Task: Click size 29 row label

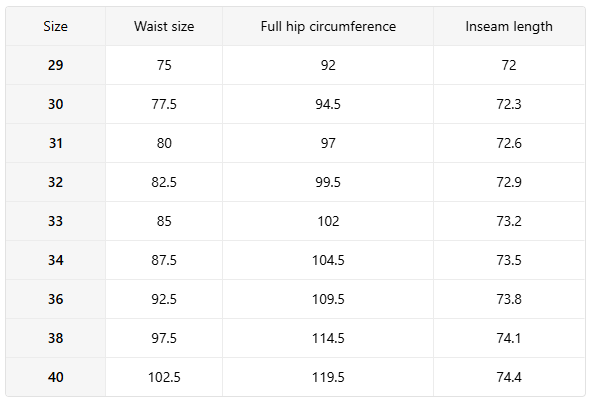Action: click(56, 65)
